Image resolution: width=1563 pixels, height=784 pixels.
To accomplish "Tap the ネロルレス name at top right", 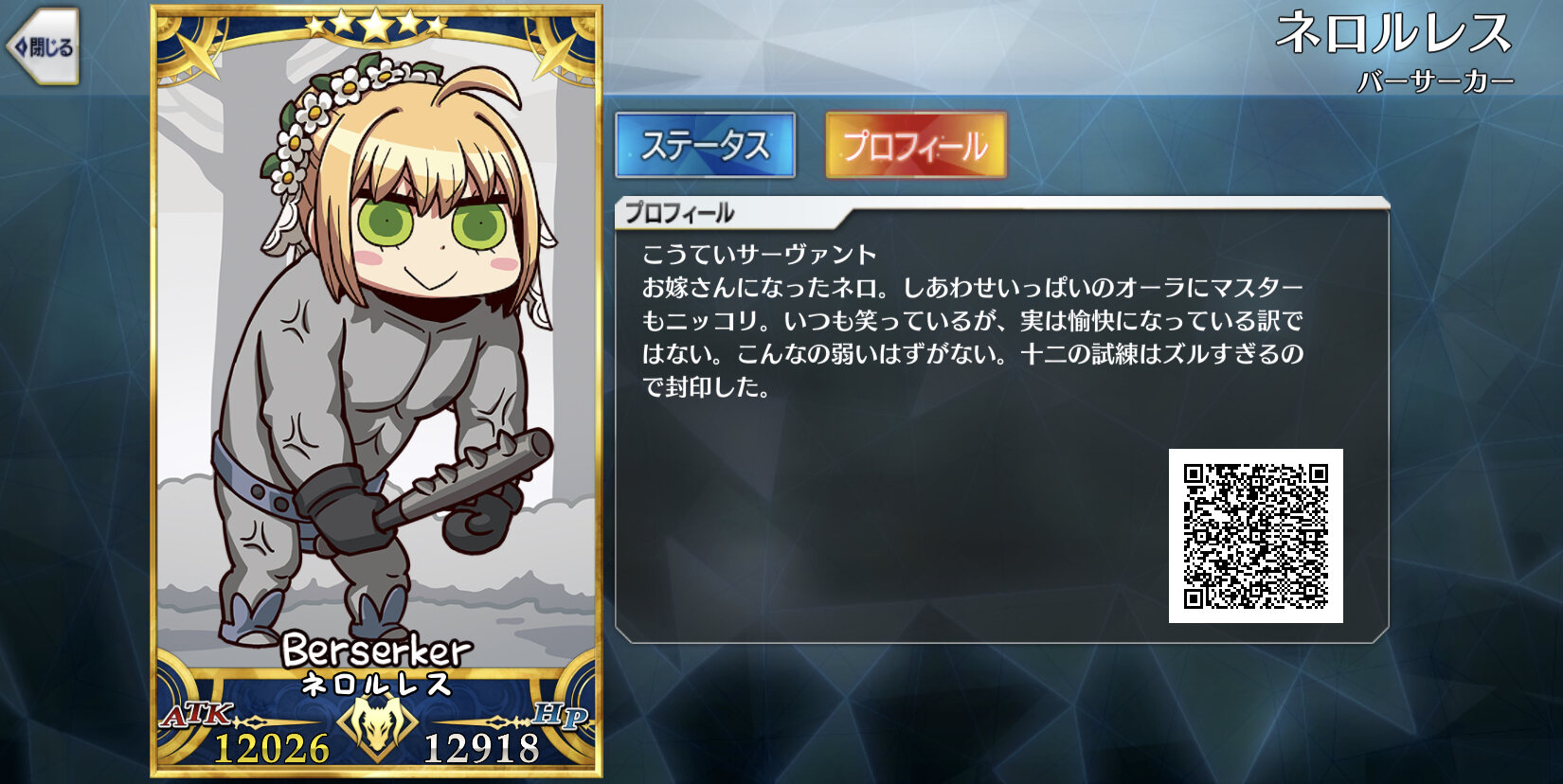I will 1393,33.
